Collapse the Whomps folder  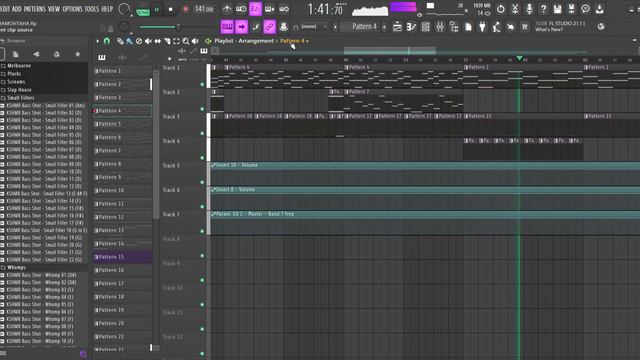tap(16, 267)
